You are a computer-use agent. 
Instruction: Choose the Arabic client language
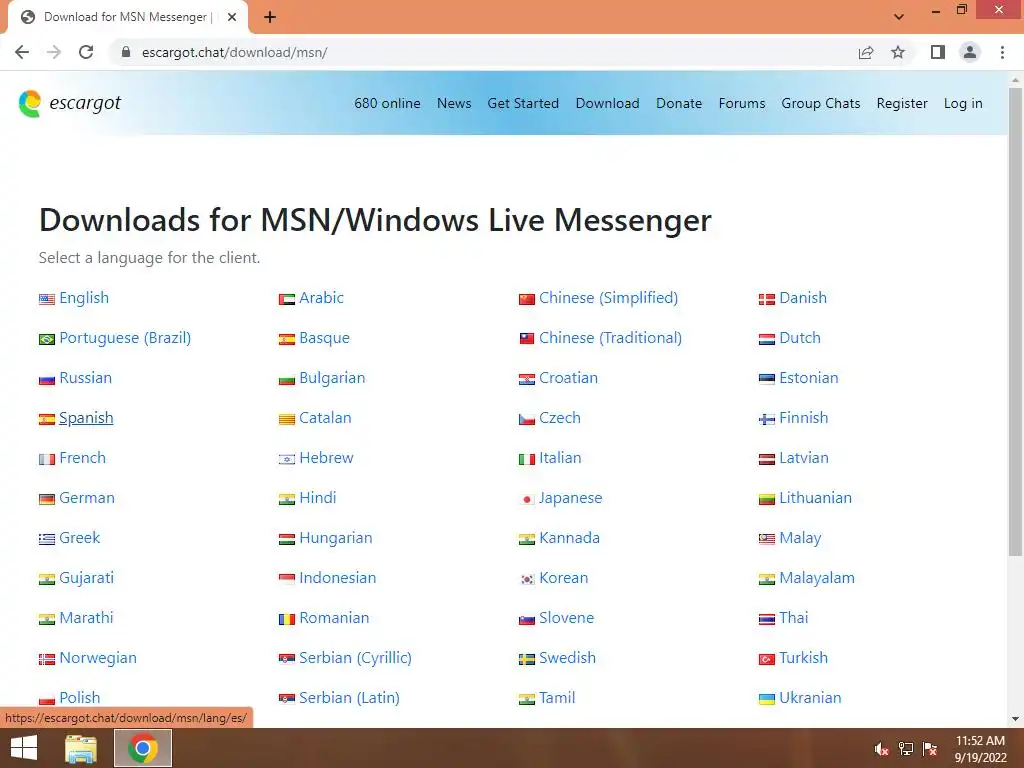[321, 298]
